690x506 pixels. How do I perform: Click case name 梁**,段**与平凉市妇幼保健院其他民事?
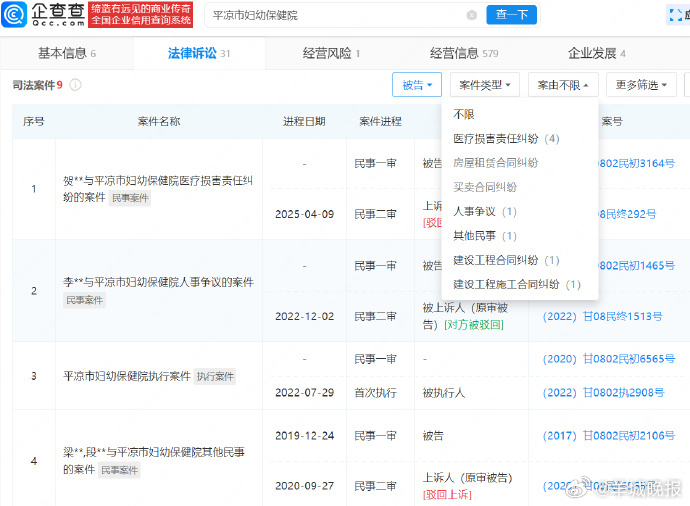pos(154,460)
